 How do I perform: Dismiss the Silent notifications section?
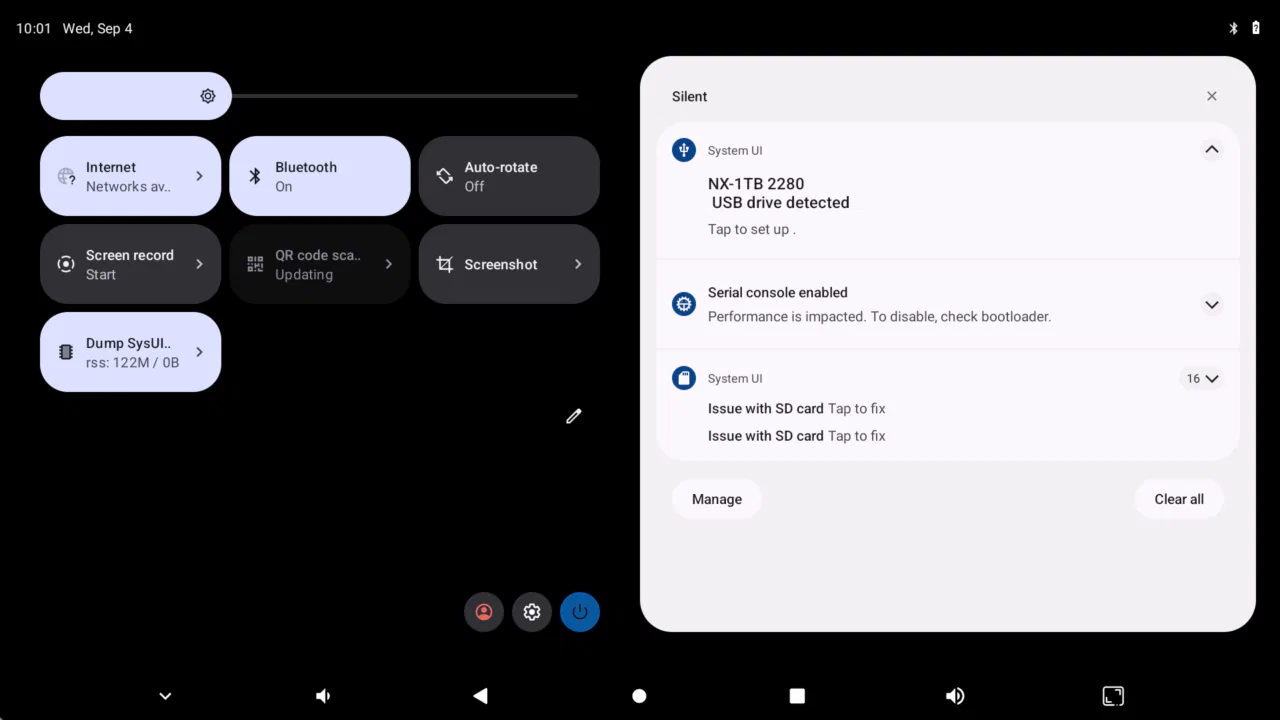point(1211,96)
